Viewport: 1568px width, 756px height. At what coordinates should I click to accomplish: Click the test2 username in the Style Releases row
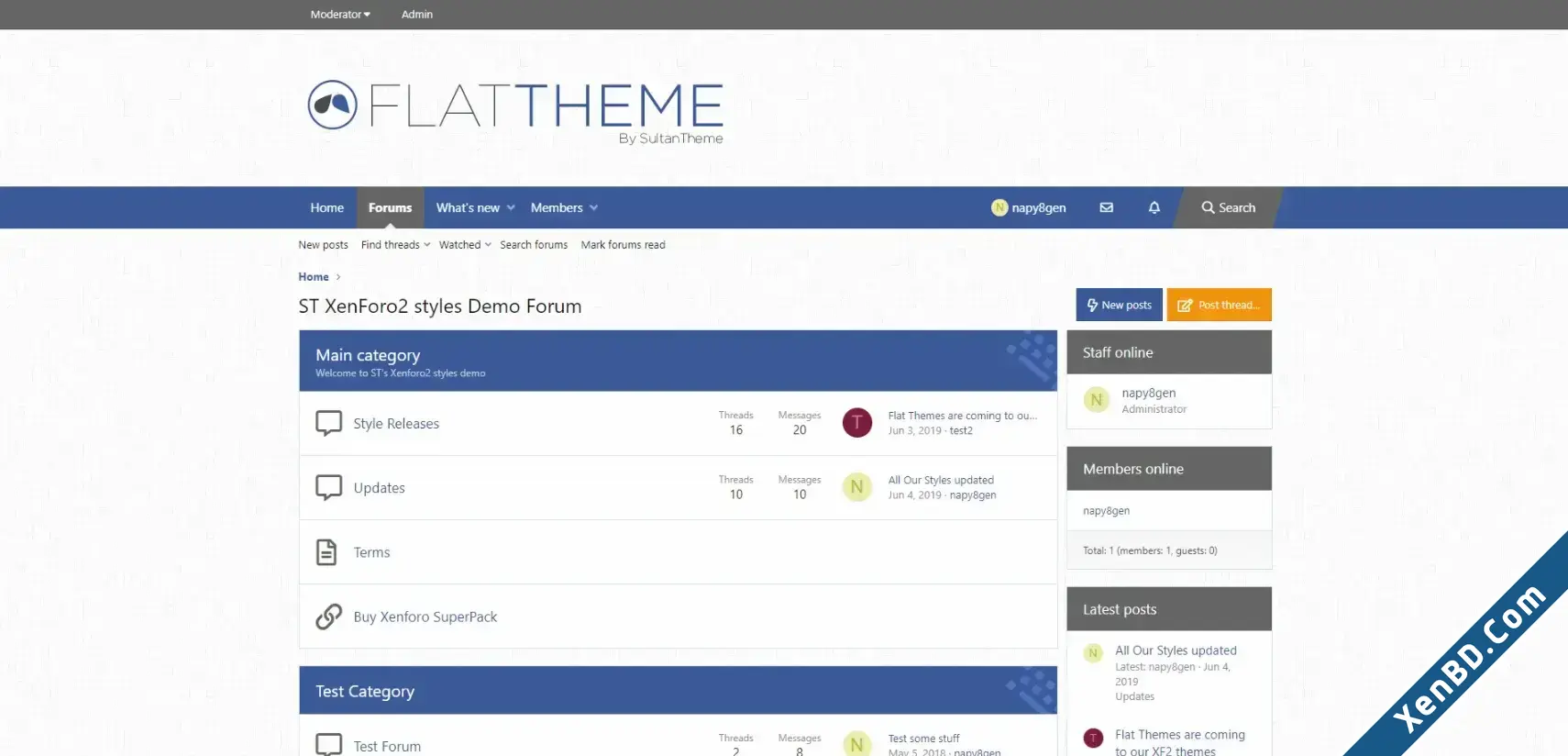[961, 430]
